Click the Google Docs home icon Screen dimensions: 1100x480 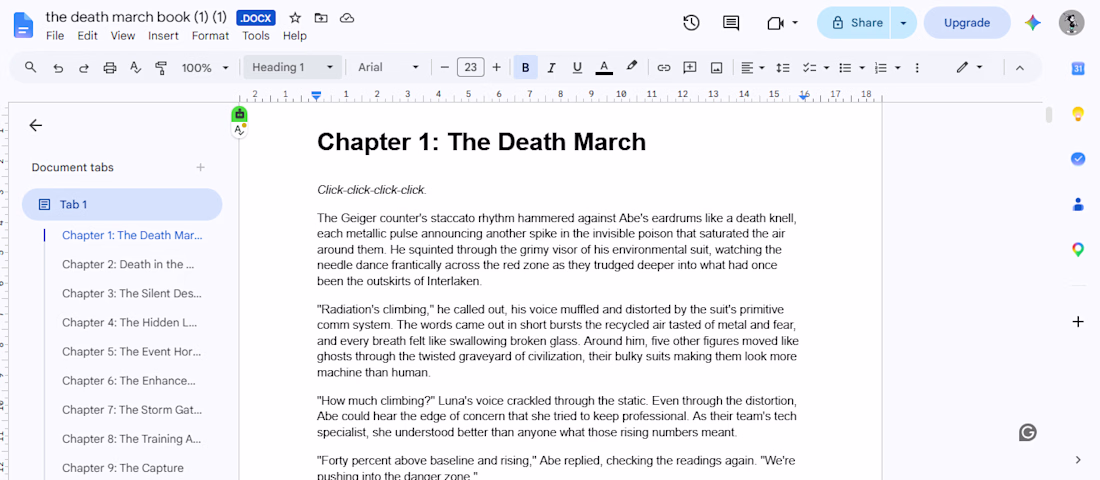coord(23,25)
